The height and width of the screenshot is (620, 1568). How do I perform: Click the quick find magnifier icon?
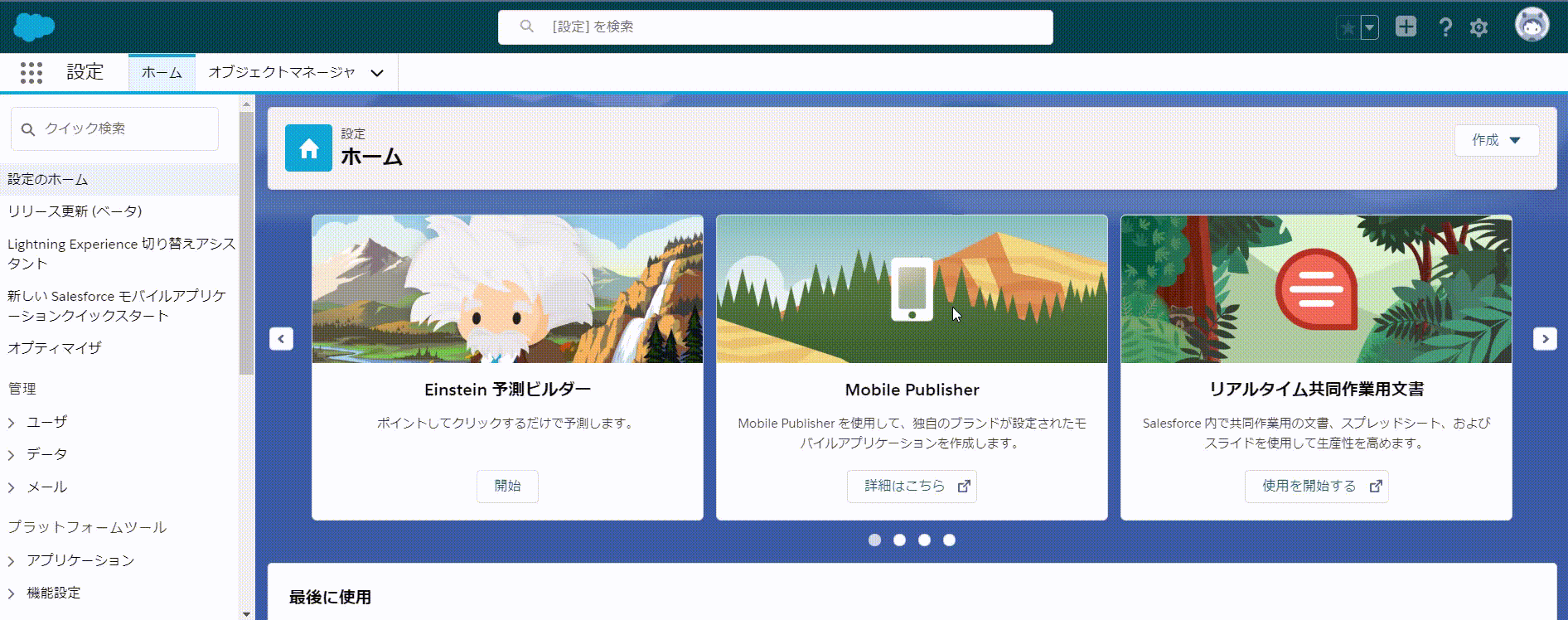coord(28,129)
